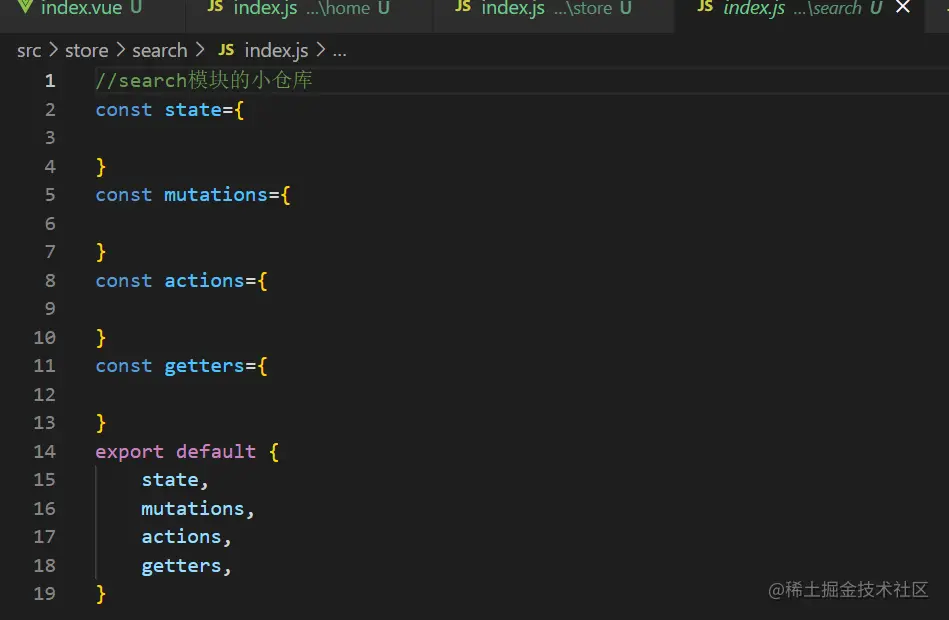Click line number 1 in gutter
The image size is (949, 620).
[50, 81]
